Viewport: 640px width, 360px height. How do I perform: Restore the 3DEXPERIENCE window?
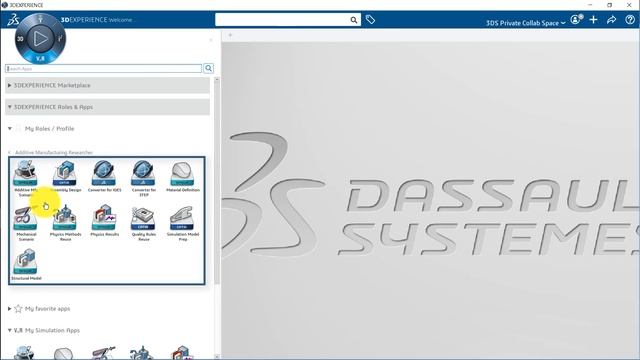pos(610,5)
